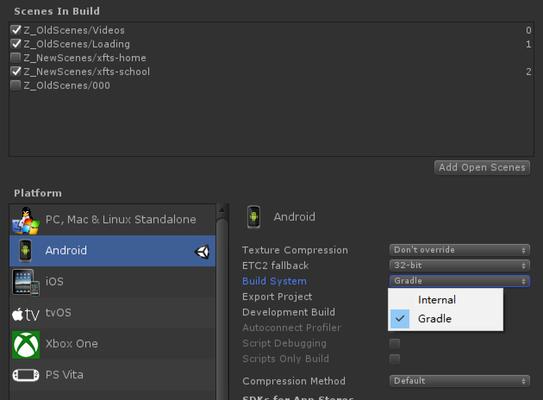543x400 pixels.
Task: Open the ETC2 fallback 32-bit dropdown
Action: (460, 265)
